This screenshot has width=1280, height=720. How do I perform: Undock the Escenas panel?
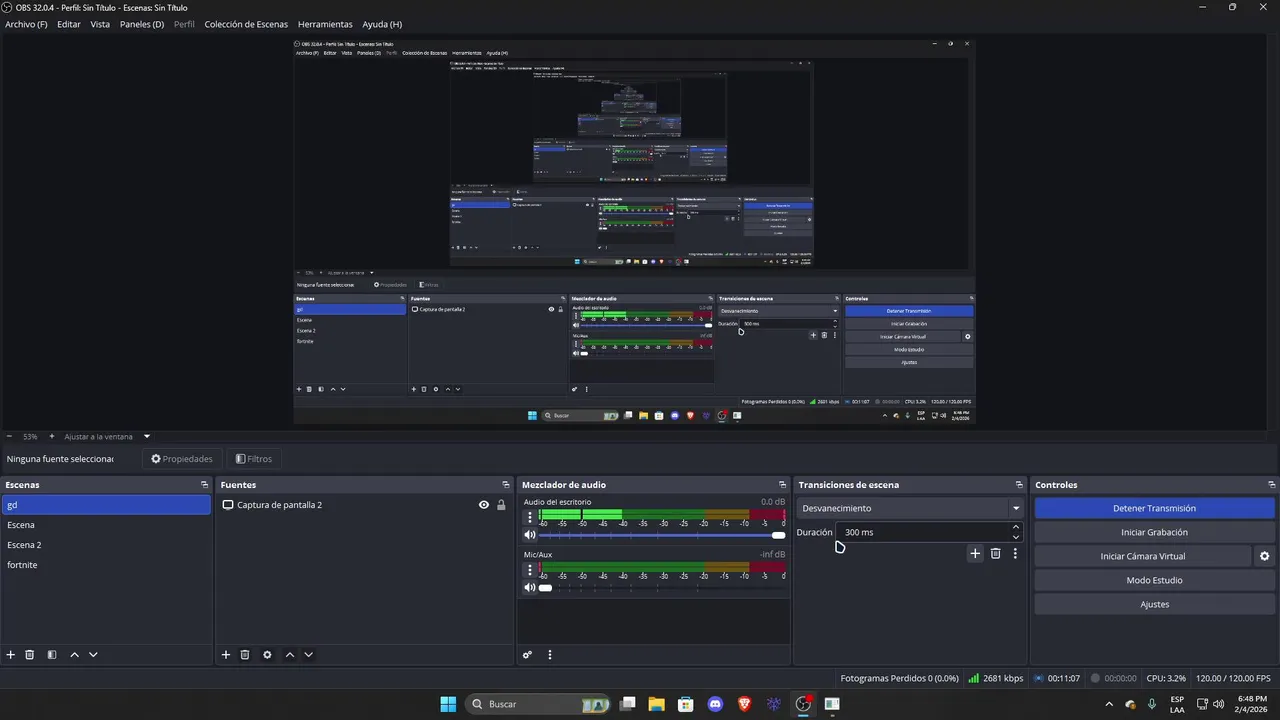[204, 485]
